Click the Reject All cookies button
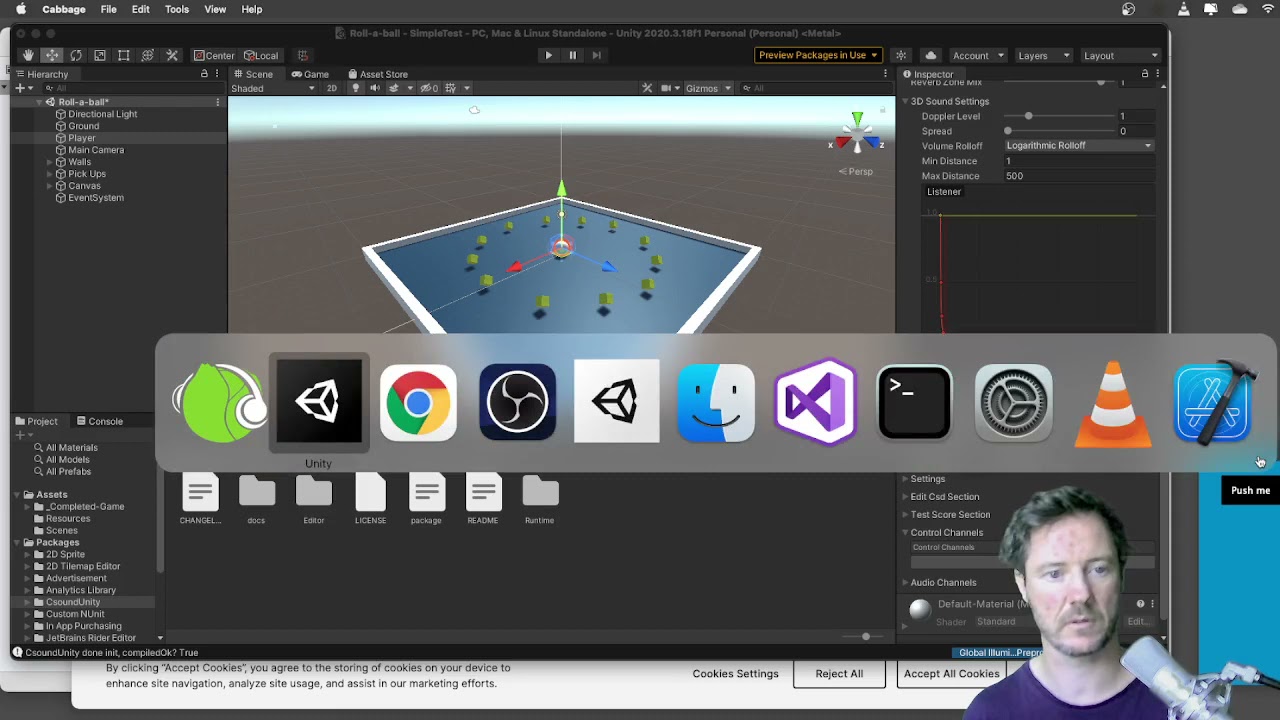 pos(839,674)
